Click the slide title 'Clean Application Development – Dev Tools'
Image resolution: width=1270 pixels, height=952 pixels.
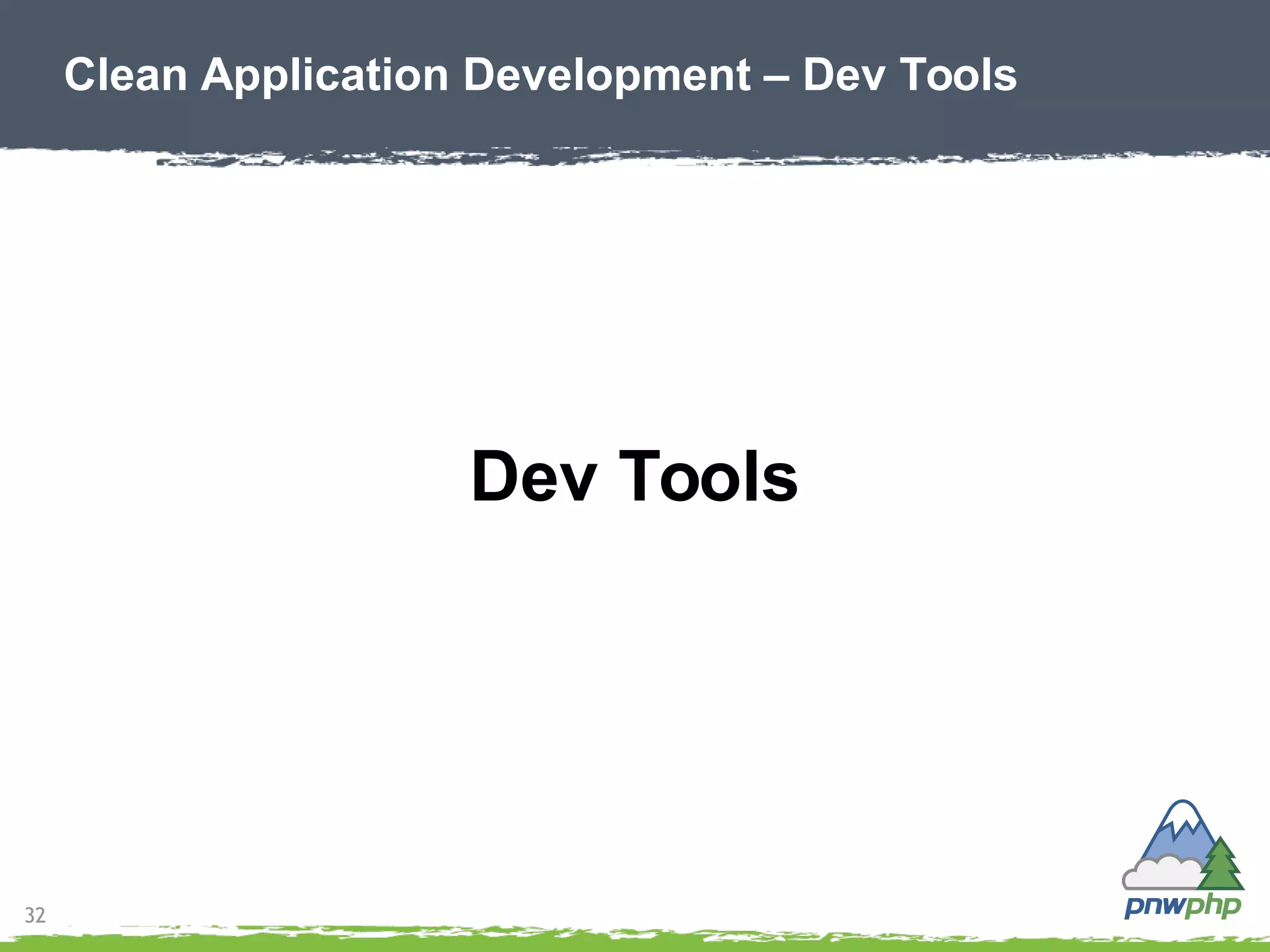[x=540, y=75]
